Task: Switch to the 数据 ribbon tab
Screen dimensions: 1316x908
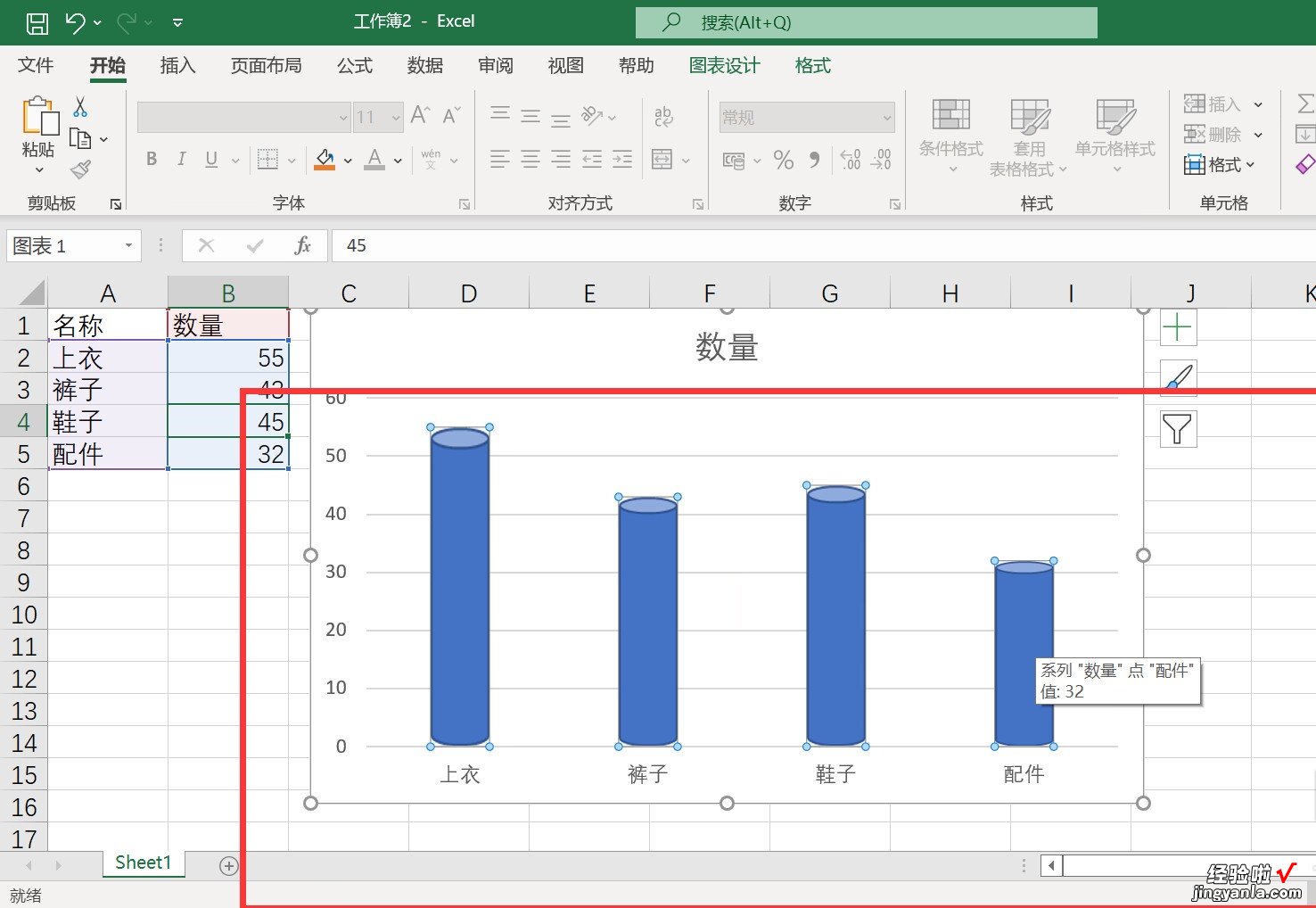Action: (424, 65)
